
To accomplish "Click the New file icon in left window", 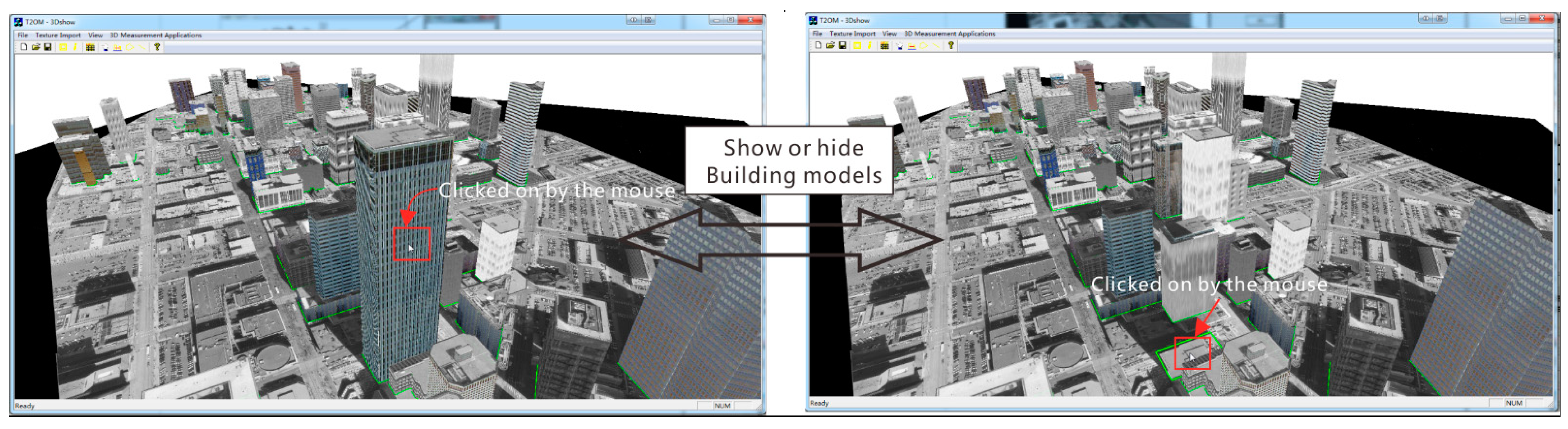I will pos(24,47).
